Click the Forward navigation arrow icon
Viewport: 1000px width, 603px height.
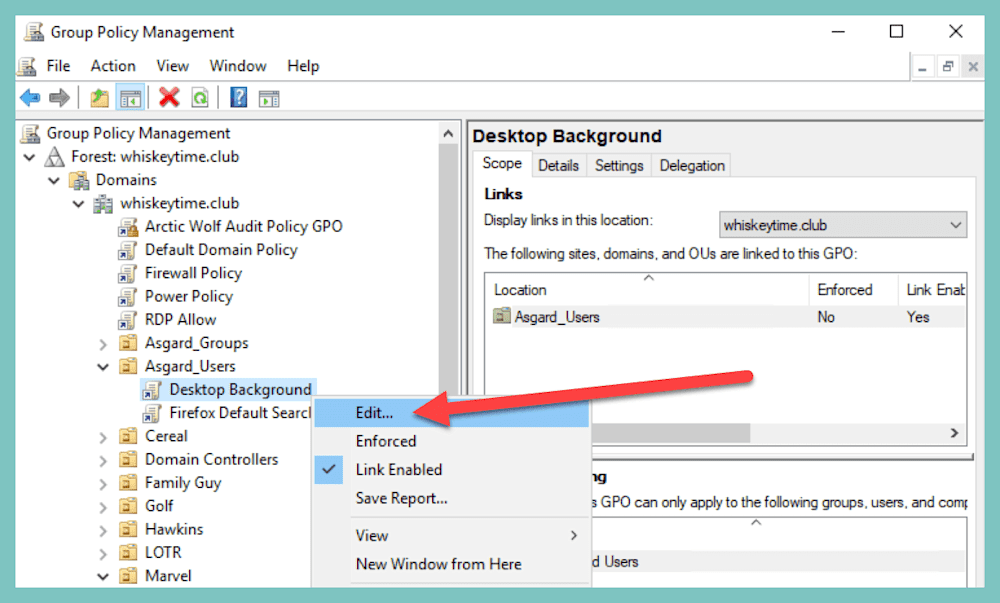59,97
